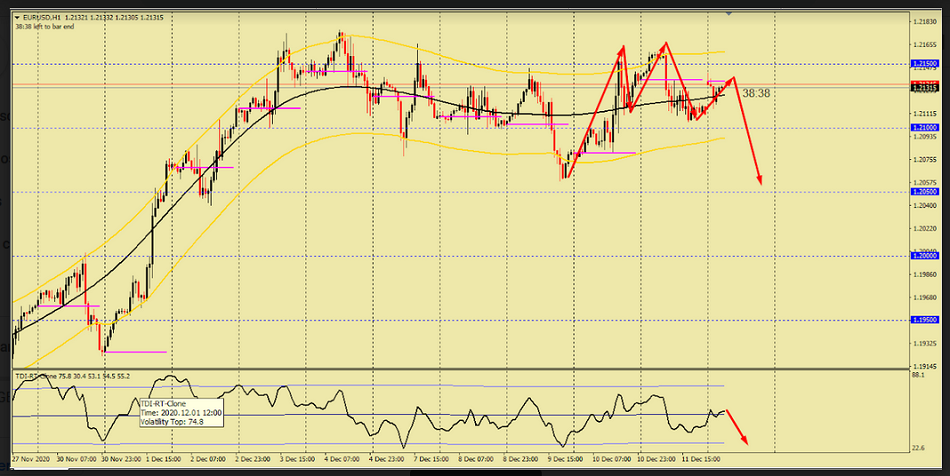This screenshot has height=476, width=950.
Task: Click the 38:38 timer label beside the price
Action: tap(756, 93)
